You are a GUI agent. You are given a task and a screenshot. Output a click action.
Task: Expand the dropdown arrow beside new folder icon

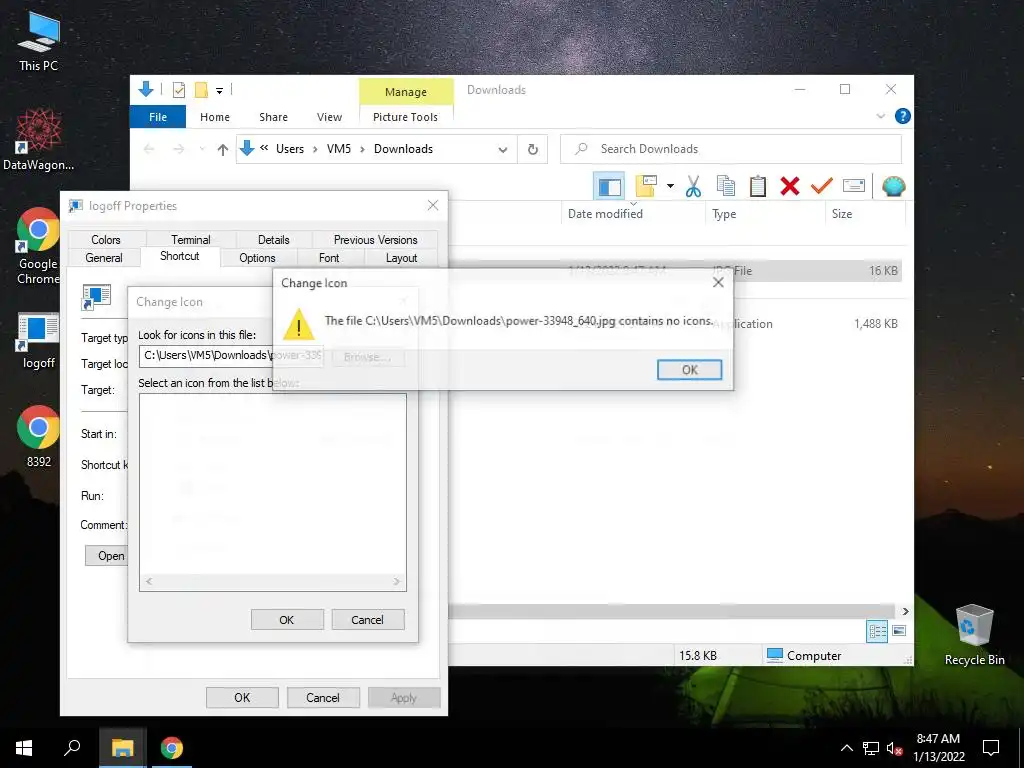click(670, 186)
